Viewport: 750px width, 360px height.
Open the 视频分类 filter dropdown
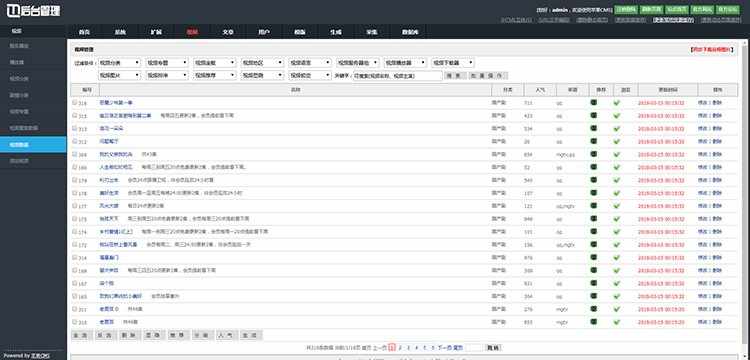click(x=120, y=63)
